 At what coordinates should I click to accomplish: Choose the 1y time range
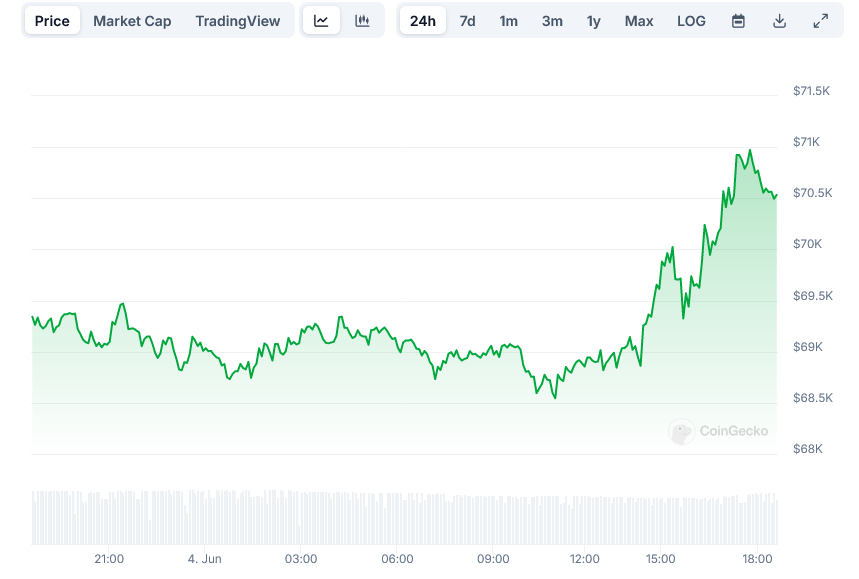[594, 21]
